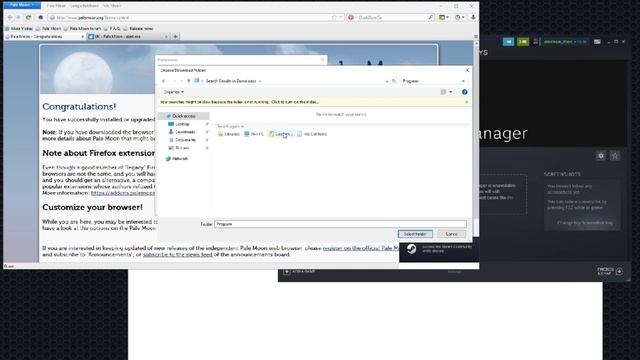640x360 pixels.
Task: Select Pictures in the navigation pane
Action: pyautogui.click(x=182, y=148)
